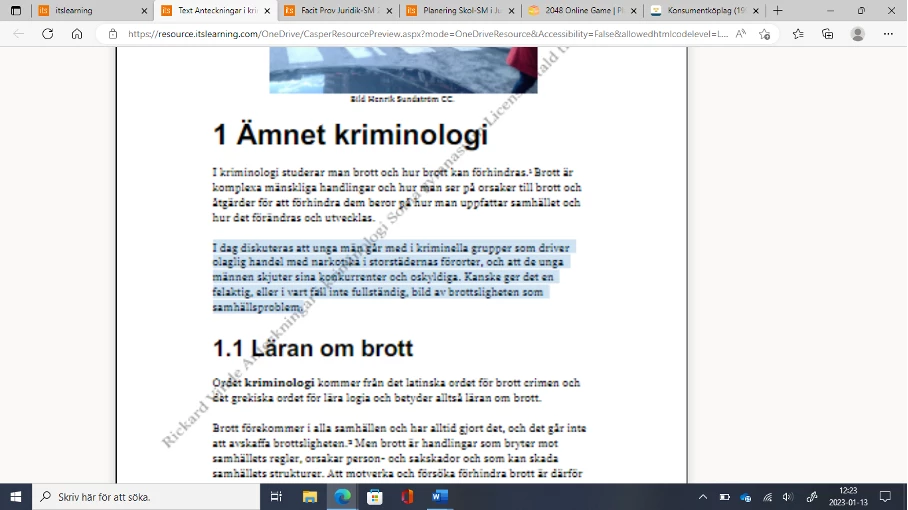The image size is (908, 510).
Task: Switch to the Facit Prov Juridik-SM tab
Action: pos(338,10)
